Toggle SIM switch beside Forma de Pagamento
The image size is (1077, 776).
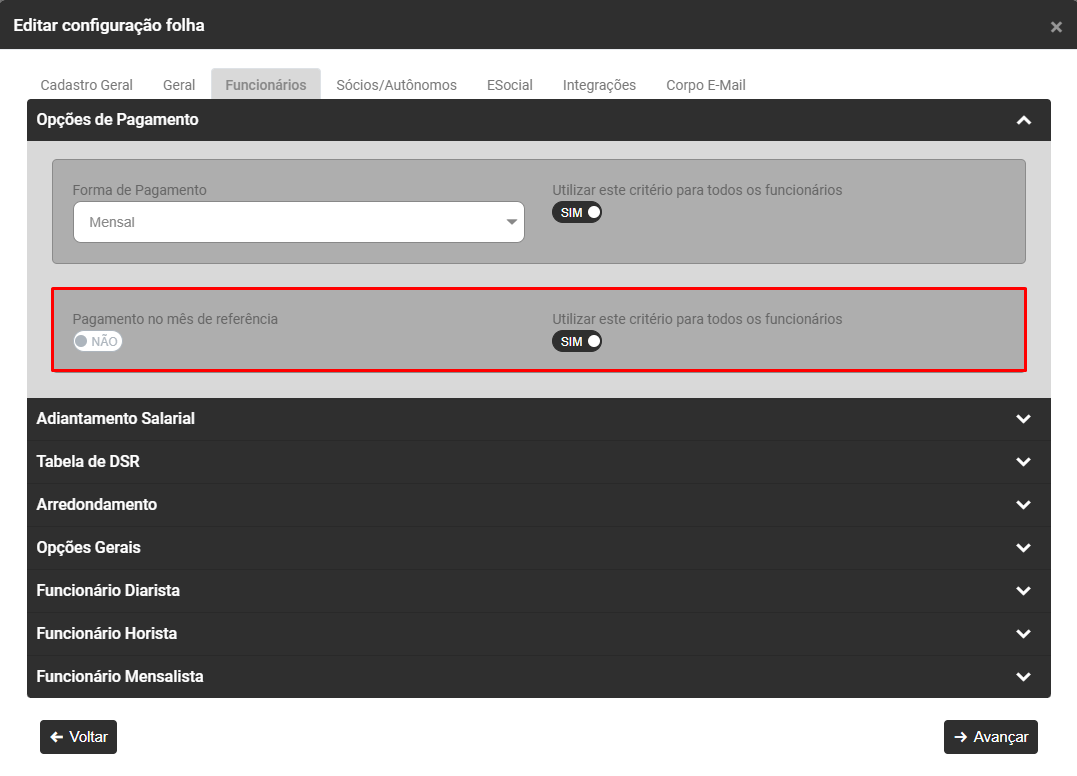577,212
